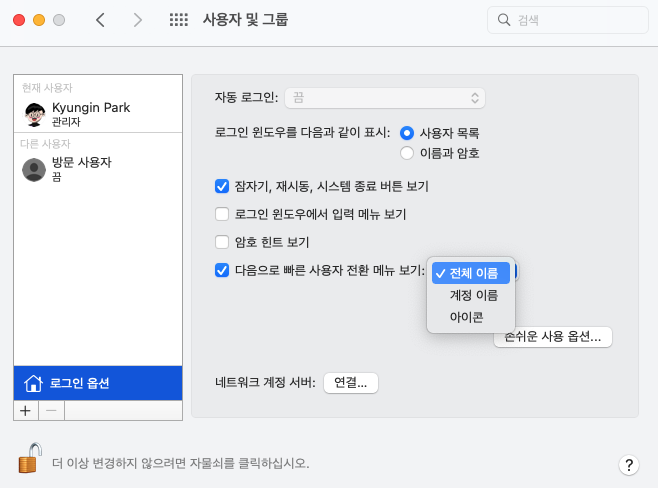Viewport: 658px width, 488px height.
Task: Click the search field 검색
Action: point(568,20)
